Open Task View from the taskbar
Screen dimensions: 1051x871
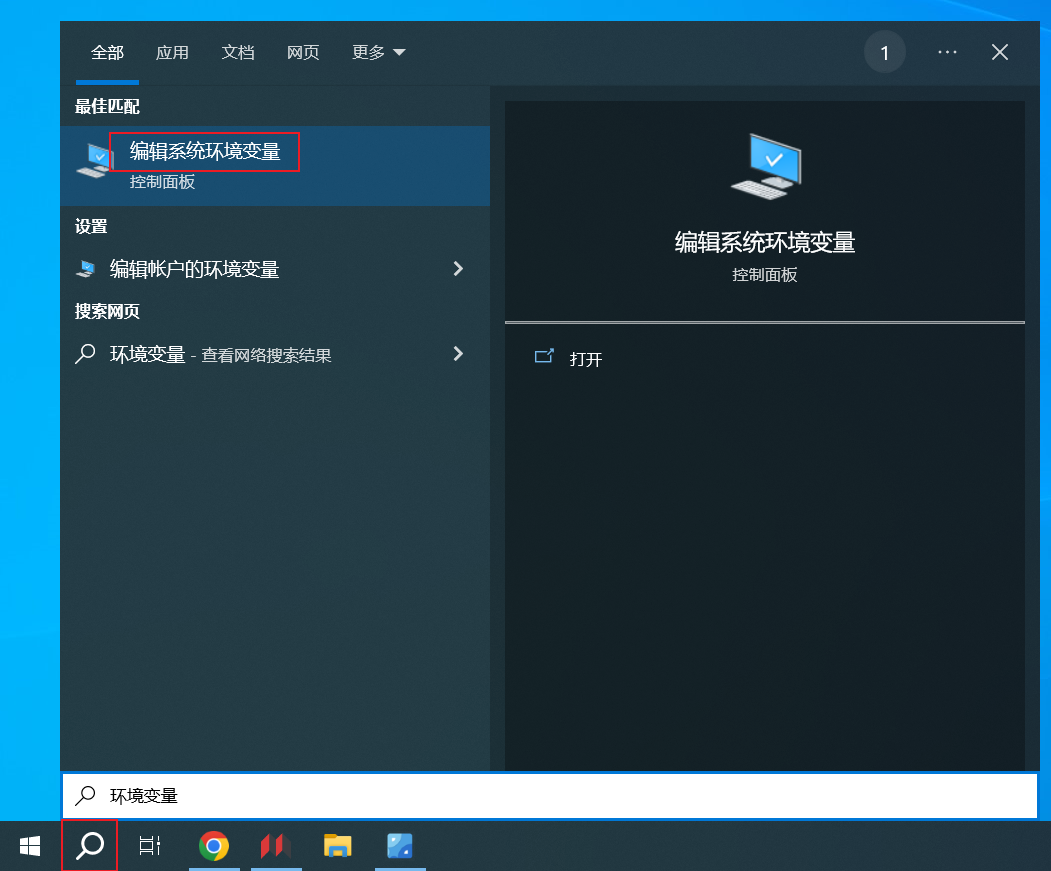click(150, 846)
